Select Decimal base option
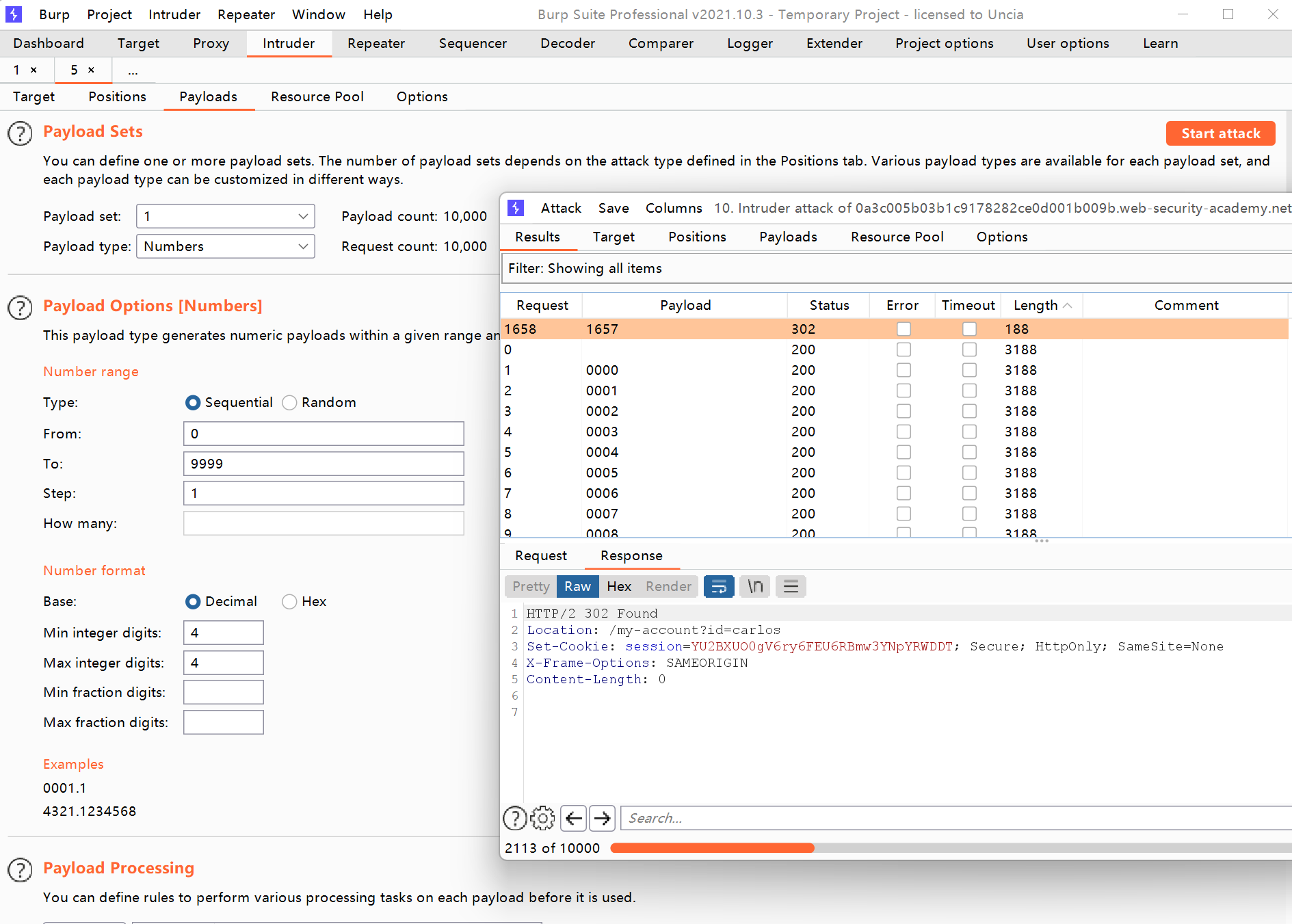This screenshot has height=924, width=1292. point(193,601)
